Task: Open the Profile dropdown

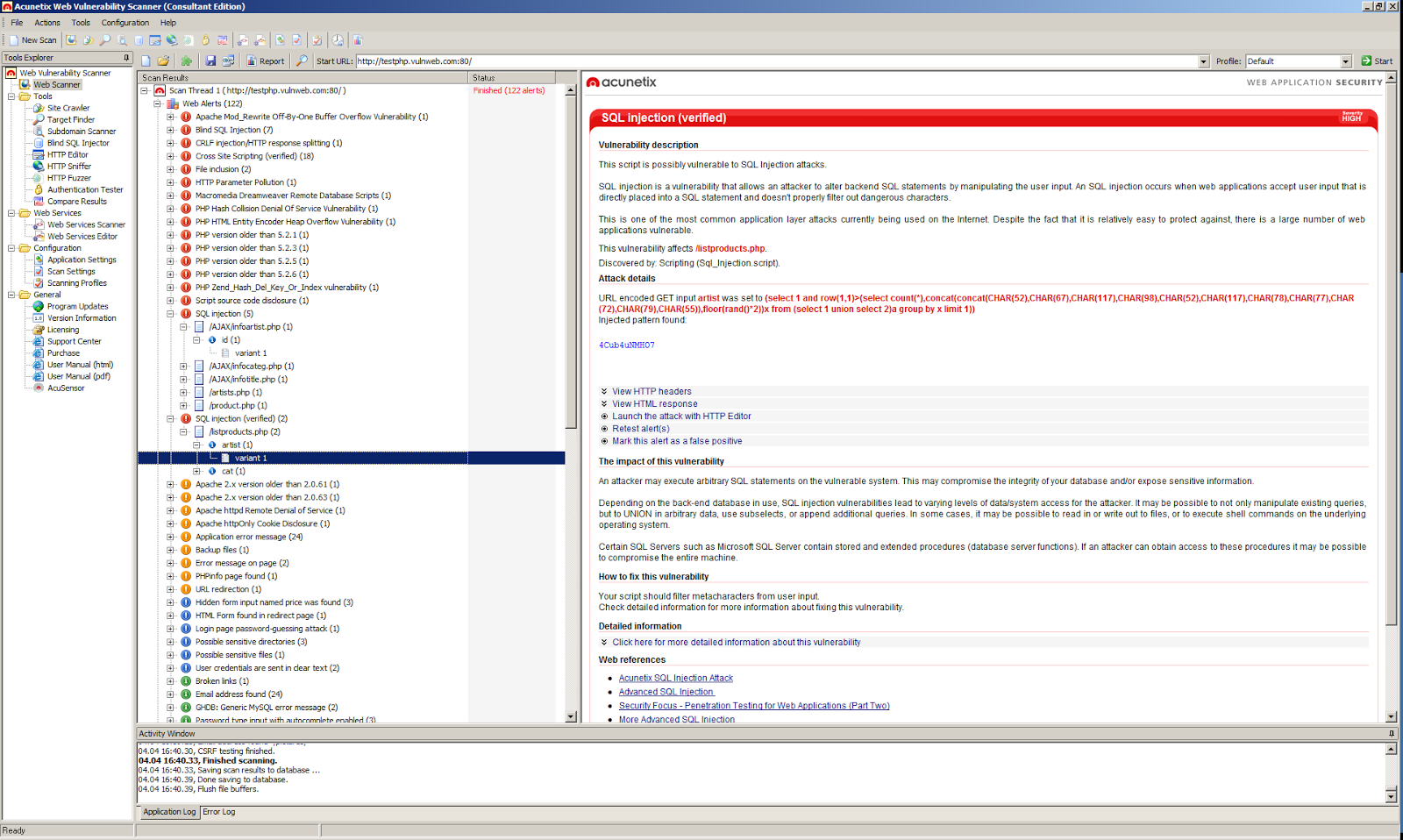Action: point(1348,61)
